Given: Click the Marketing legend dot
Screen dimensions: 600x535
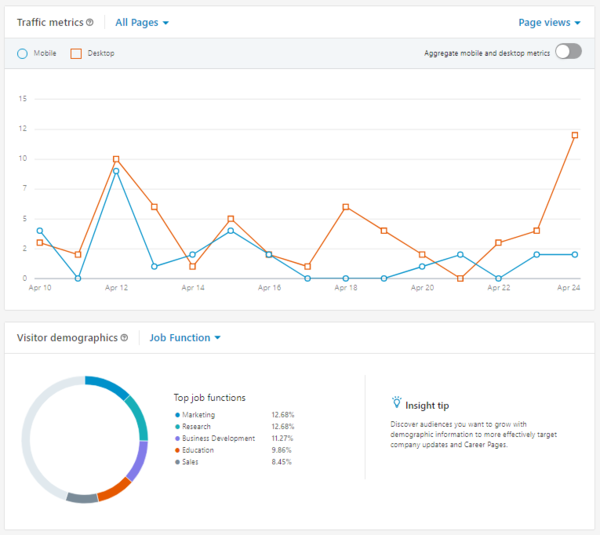Looking at the screenshot, I should pyautogui.click(x=178, y=415).
